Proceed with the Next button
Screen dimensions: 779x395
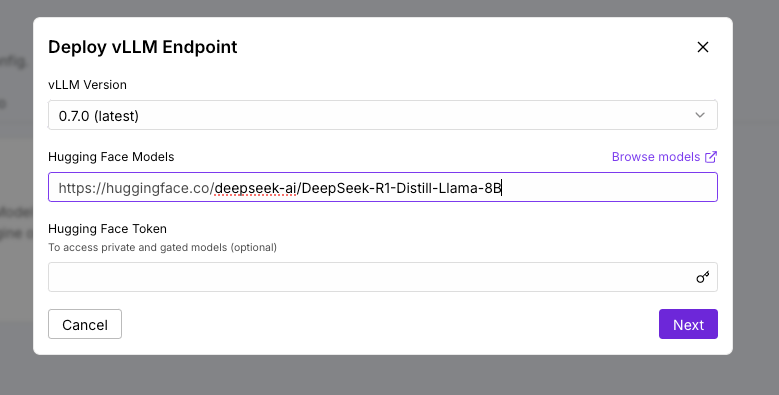coord(688,324)
